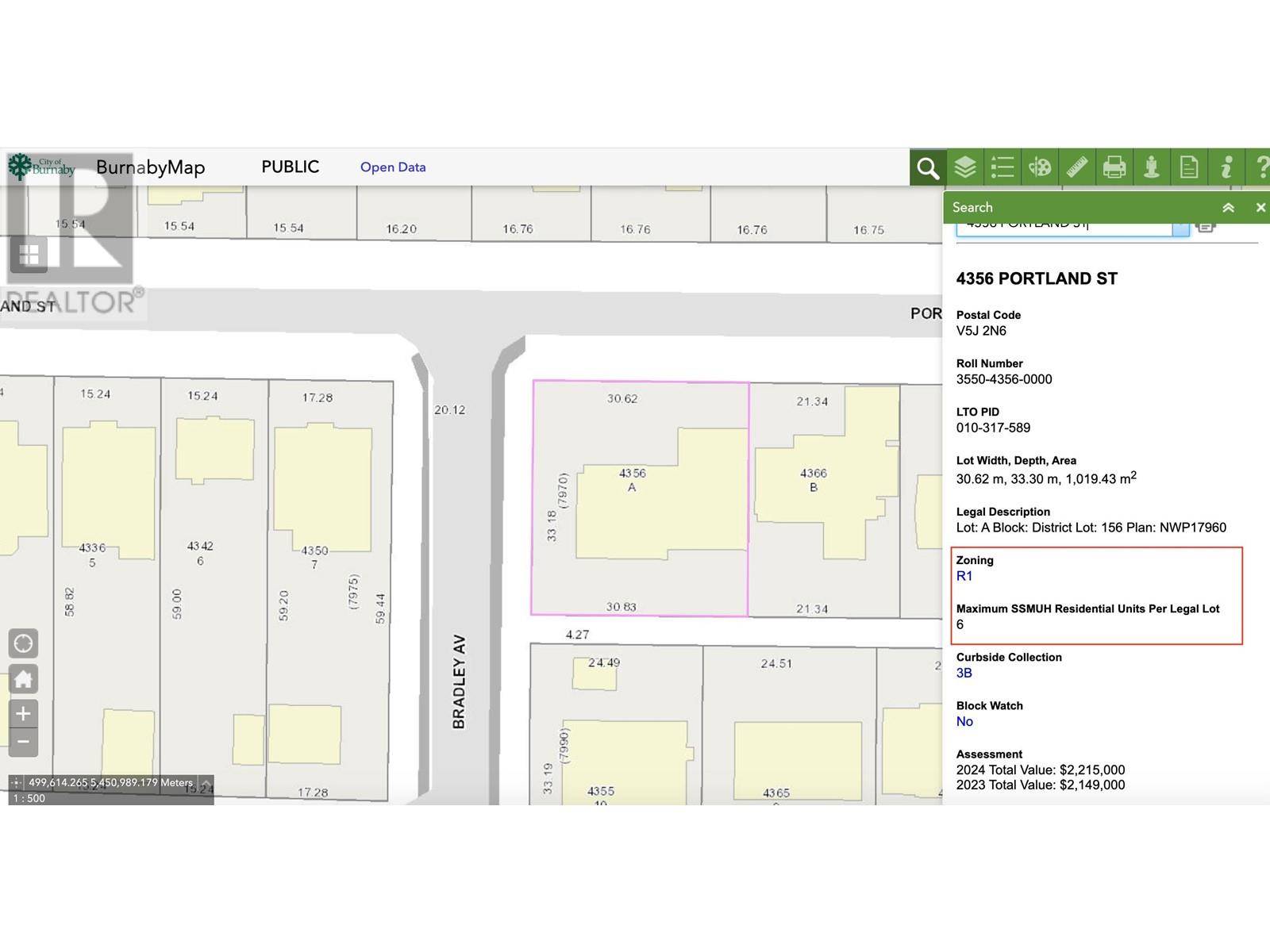Click the Home default extent button
This screenshot has height=952, width=1270.
(x=23, y=679)
